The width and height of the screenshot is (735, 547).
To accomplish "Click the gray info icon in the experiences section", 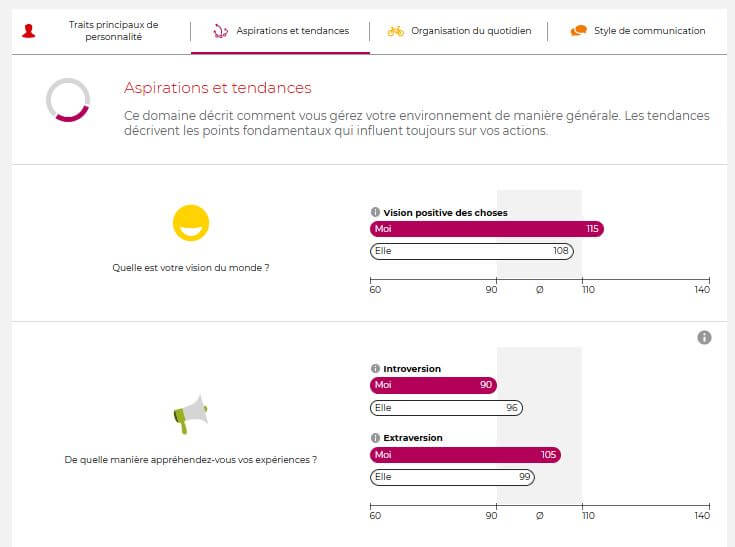I will 704,338.
